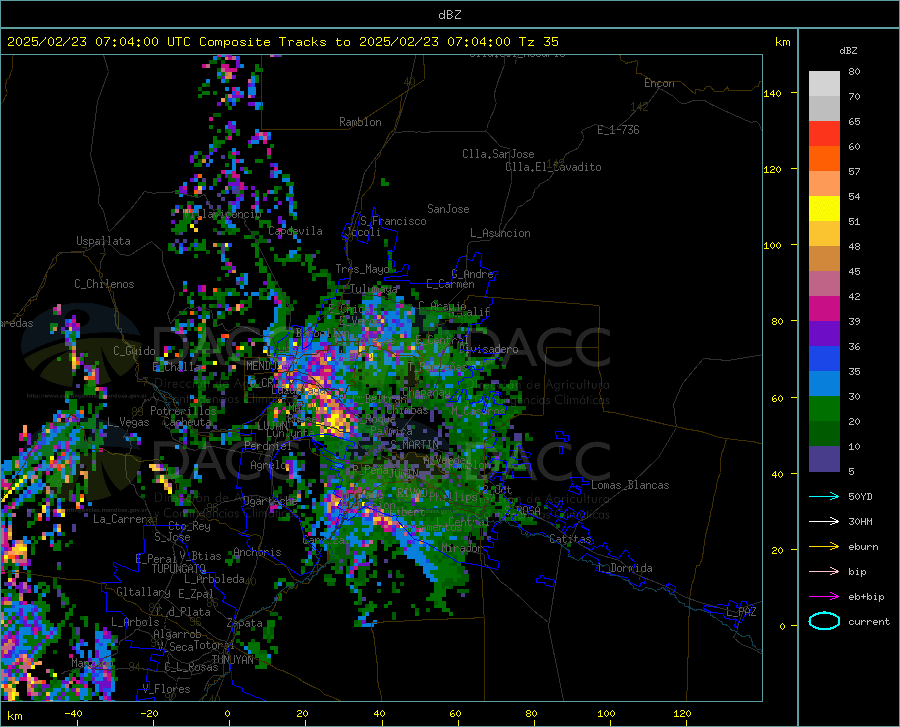Click the 'L_Asuncion' place name
Screen dimensions: 900x727
[x=500, y=233]
